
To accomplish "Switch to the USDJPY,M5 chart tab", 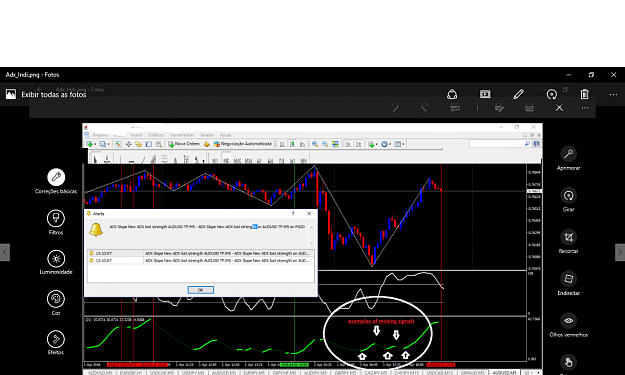I will coord(193,373).
